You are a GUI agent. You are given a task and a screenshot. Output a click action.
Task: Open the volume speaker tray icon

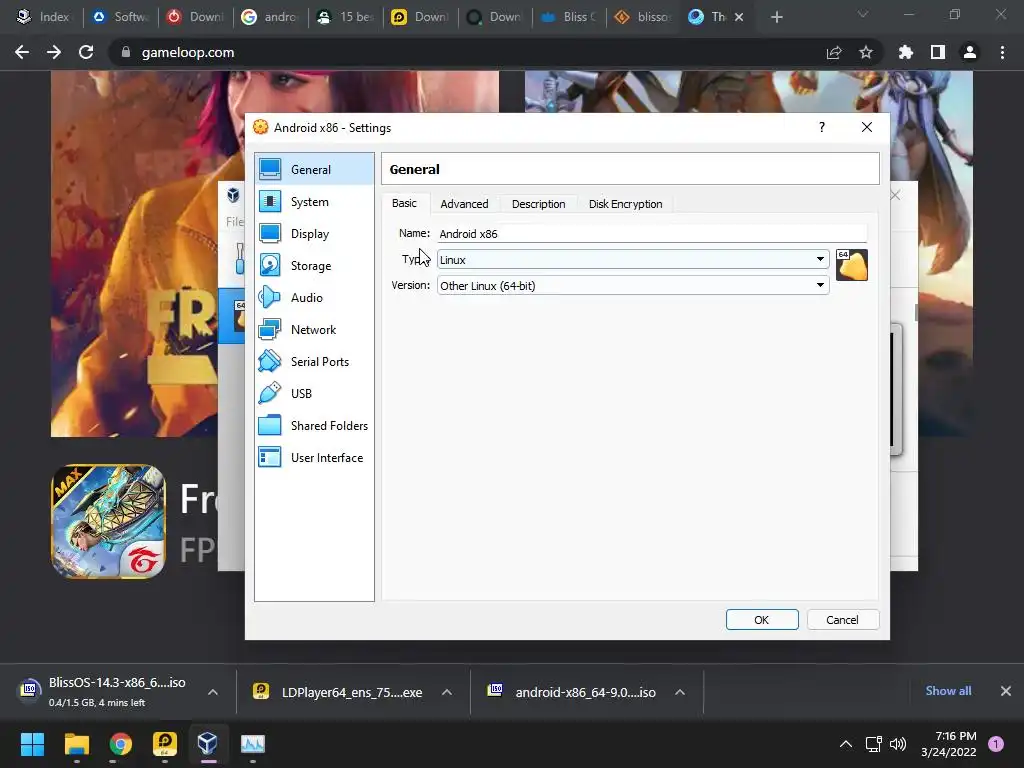[899, 744]
